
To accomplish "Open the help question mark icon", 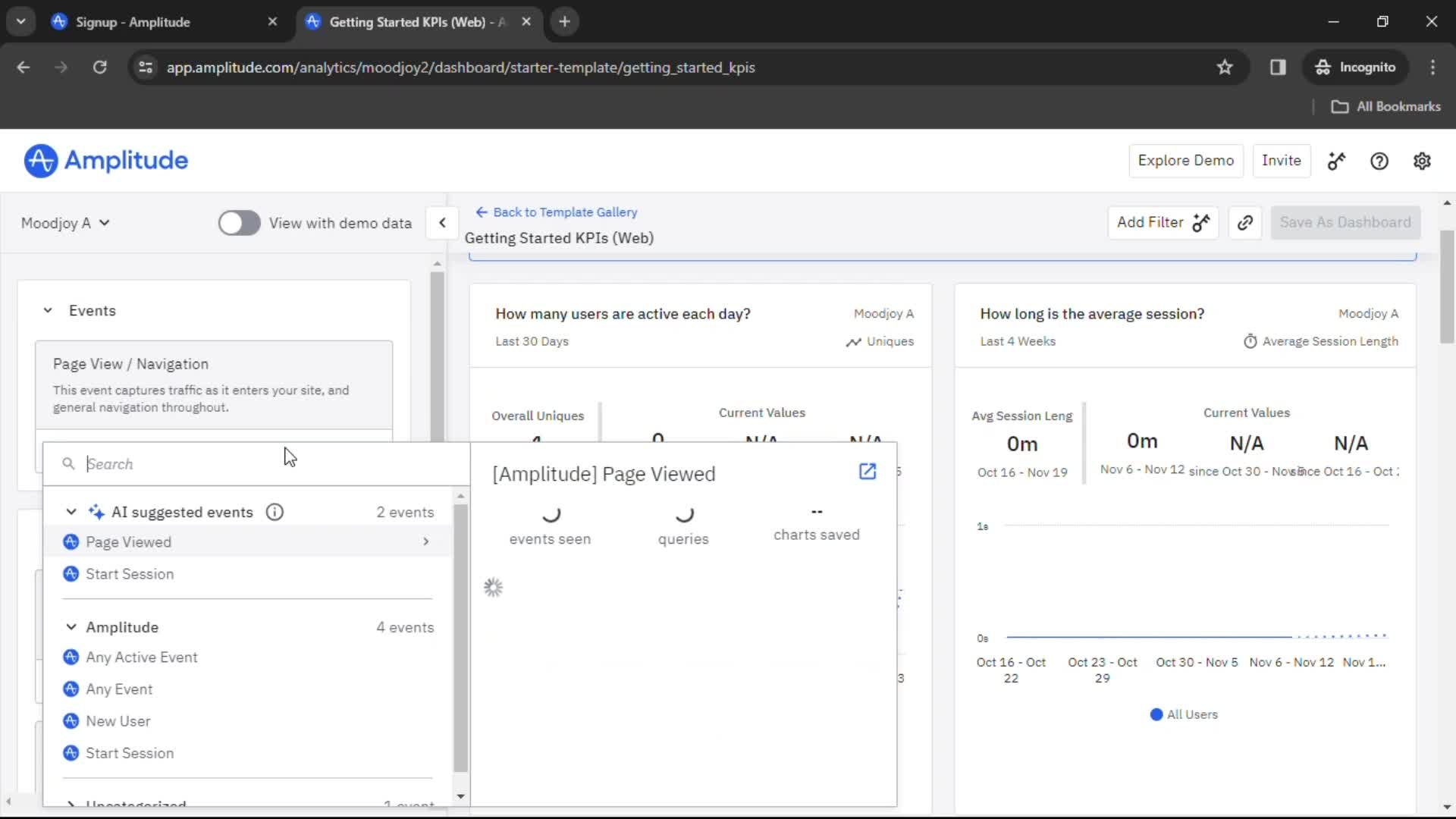I will [x=1379, y=161].
